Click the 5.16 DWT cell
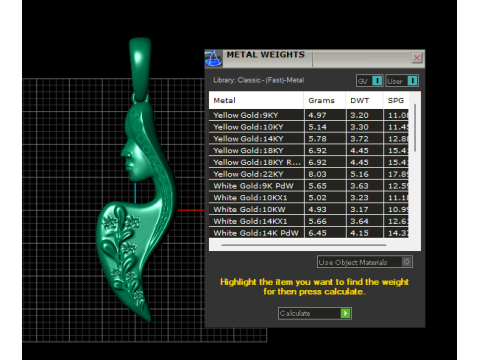Image resolution: width=480 pixels, height=360 pixels. (364, 174)
